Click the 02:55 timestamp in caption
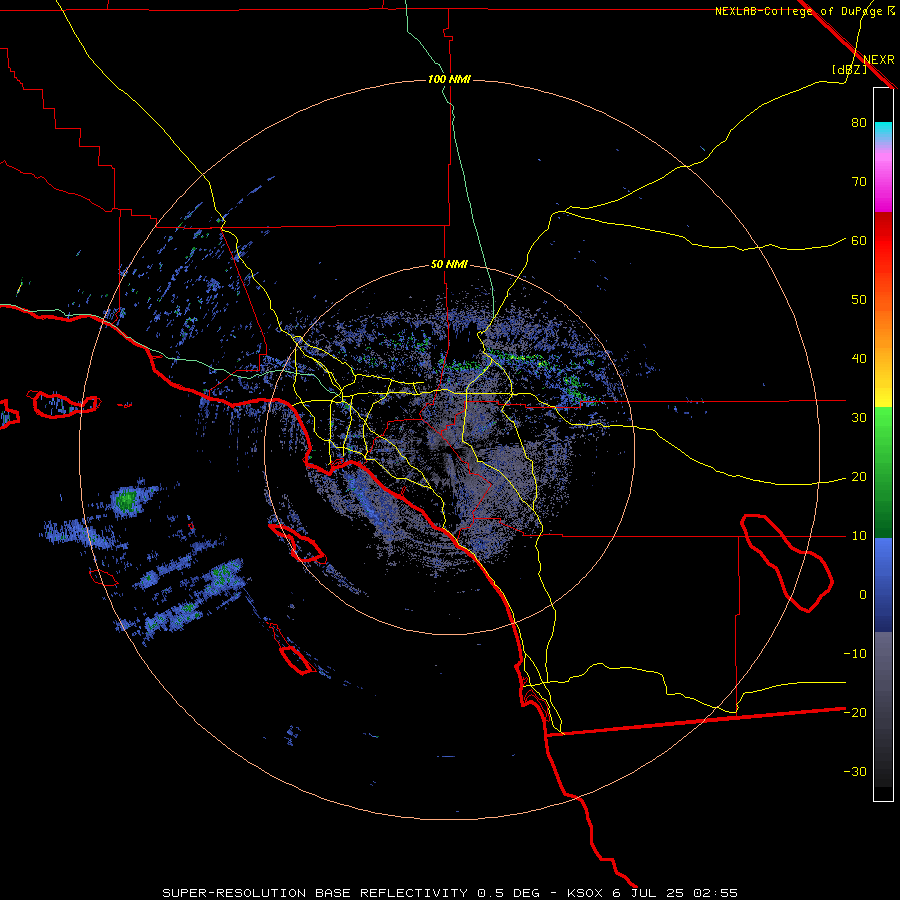 716,893
